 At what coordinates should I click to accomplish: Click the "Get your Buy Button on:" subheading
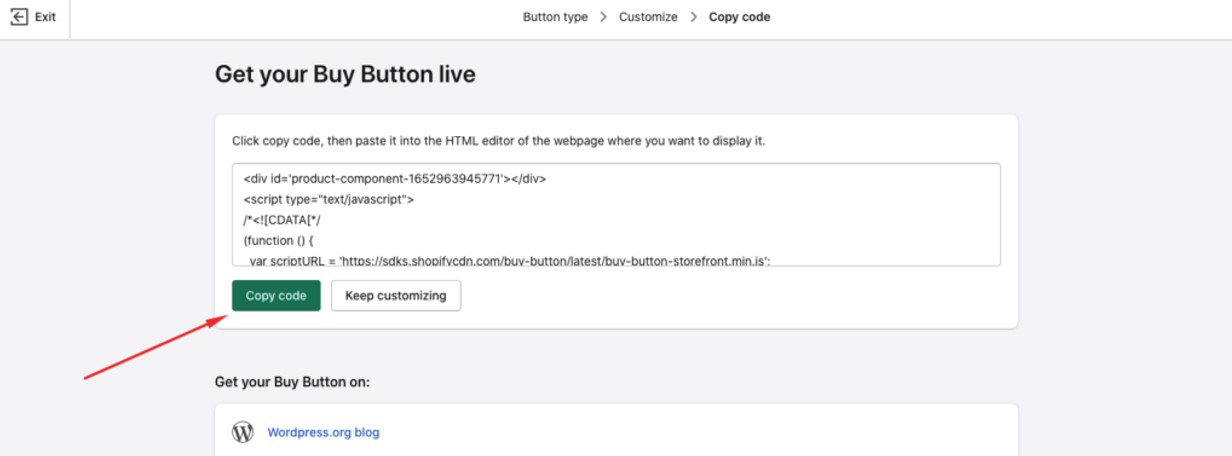(298, 382)
